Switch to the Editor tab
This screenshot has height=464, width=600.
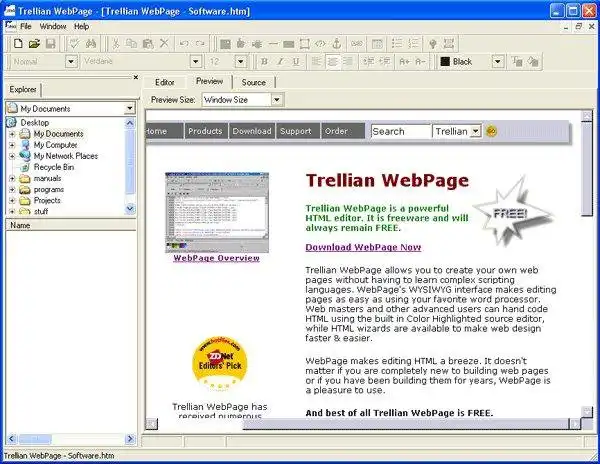[165, 82]
